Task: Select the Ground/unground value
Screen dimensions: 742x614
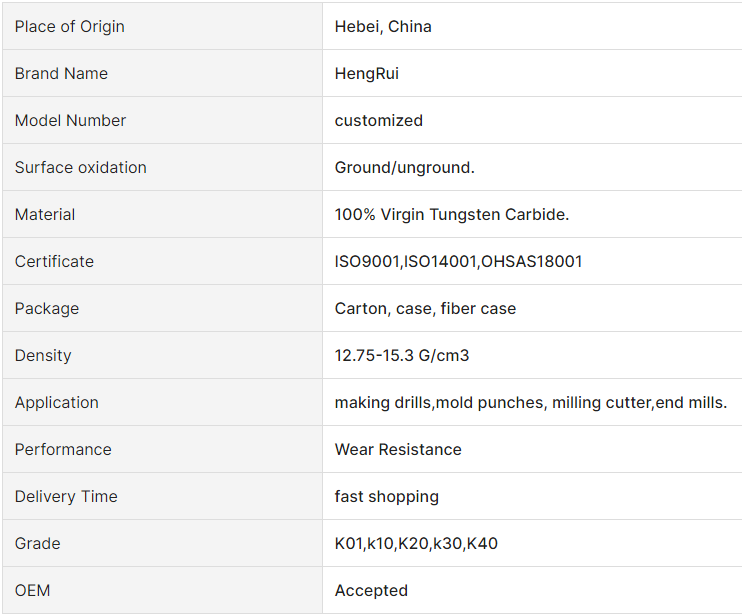Action: pyautogui.click(x=404, y=168)
